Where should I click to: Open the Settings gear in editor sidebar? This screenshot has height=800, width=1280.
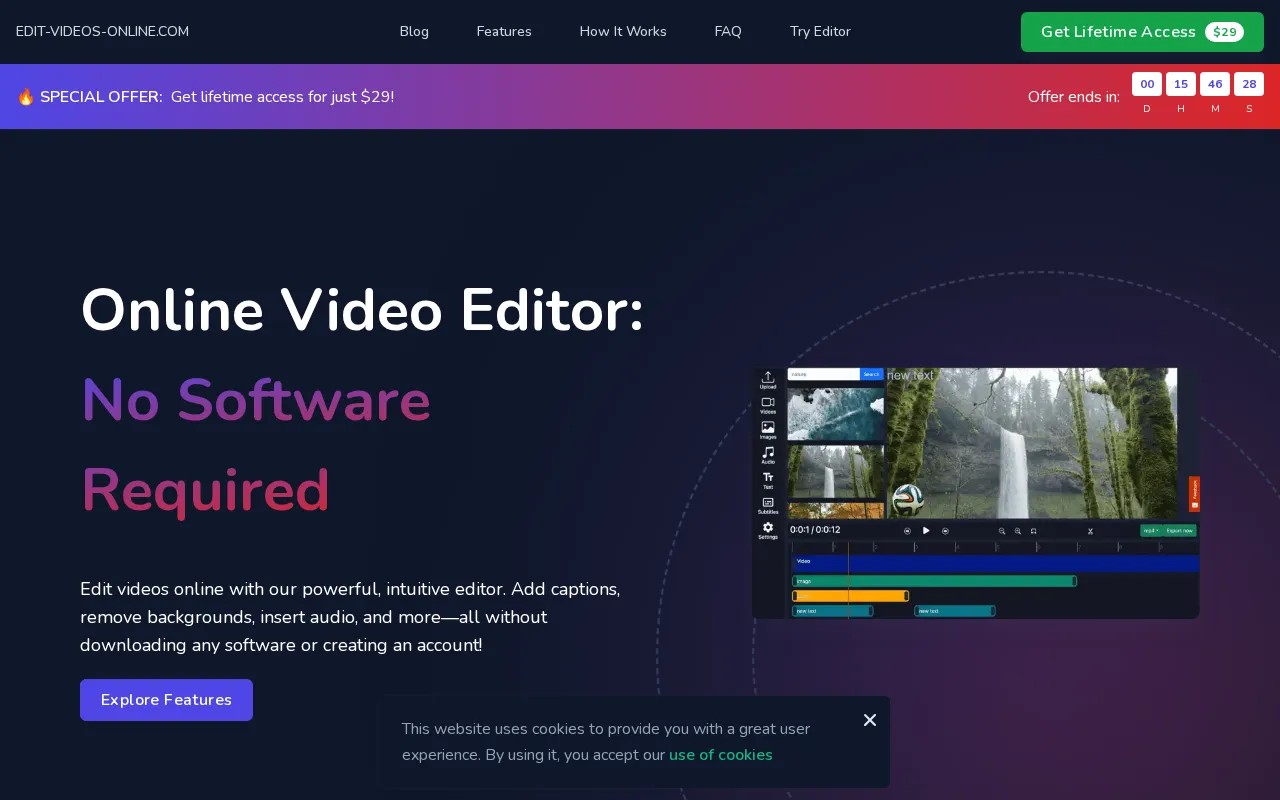[768, 528]
